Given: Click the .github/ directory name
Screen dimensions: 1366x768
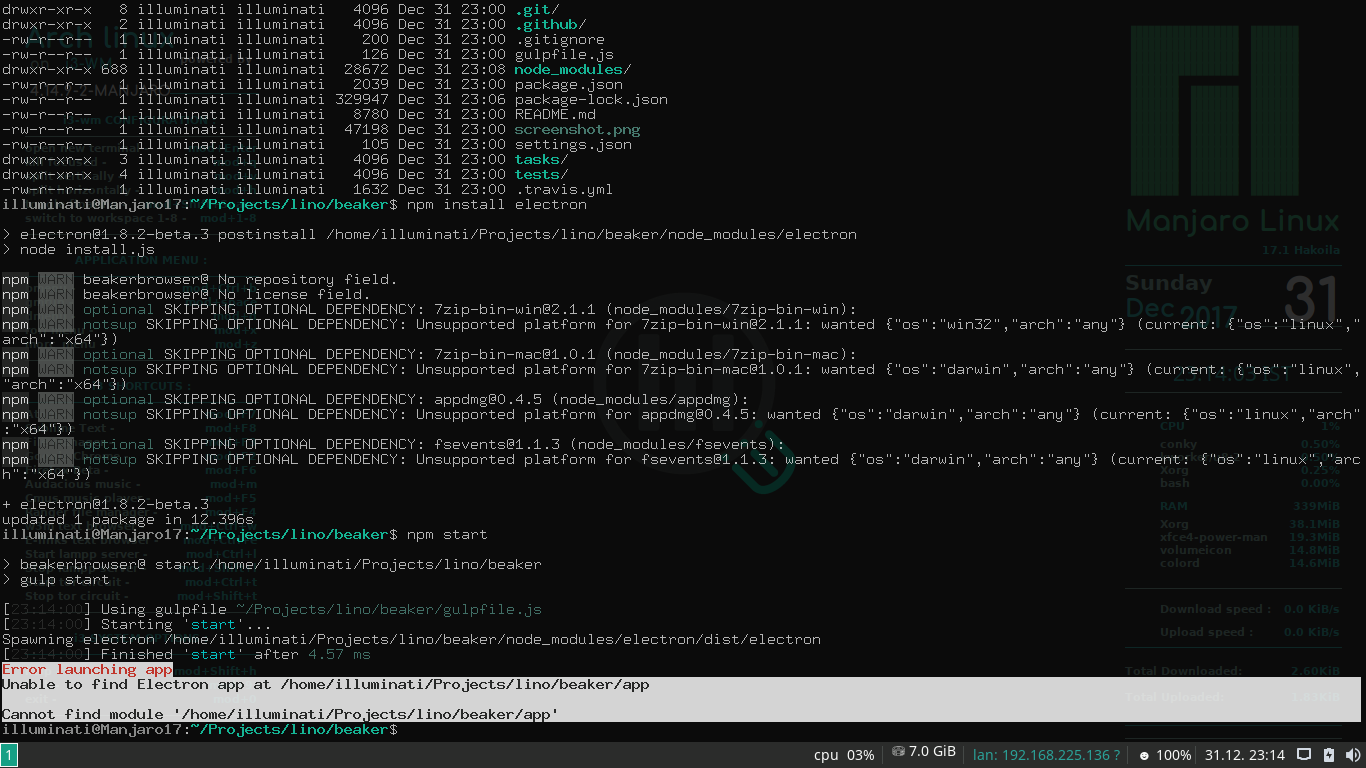Looking at the screenshot, I should [x=551, y=24].
